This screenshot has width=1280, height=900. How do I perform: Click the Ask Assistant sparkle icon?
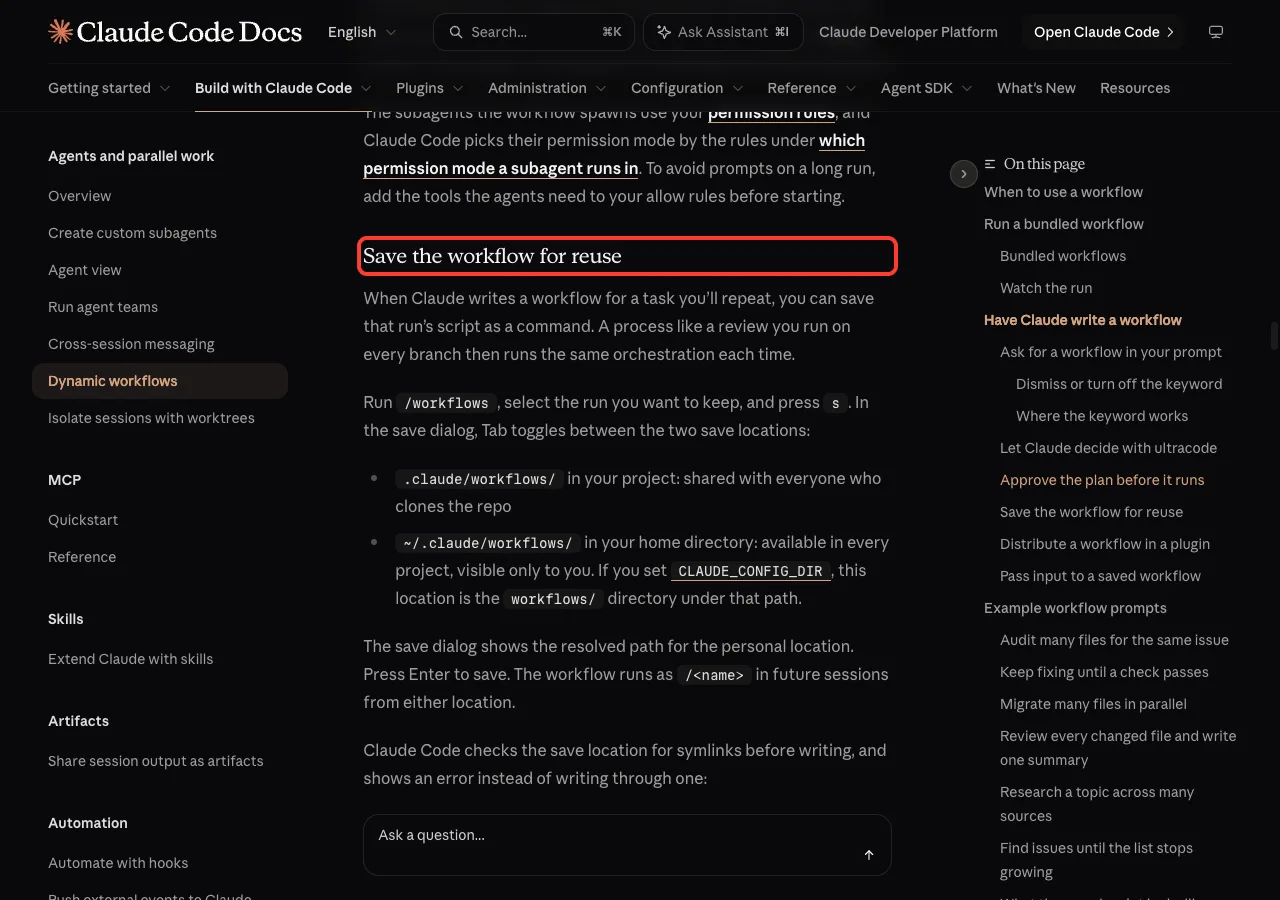664,32
